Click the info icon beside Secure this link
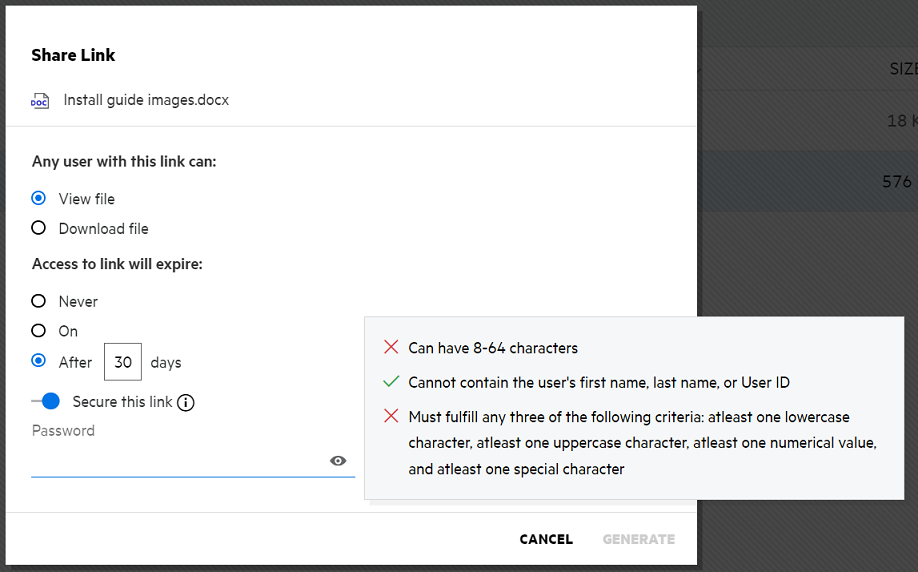918x572 pixels. click(186, 403)
